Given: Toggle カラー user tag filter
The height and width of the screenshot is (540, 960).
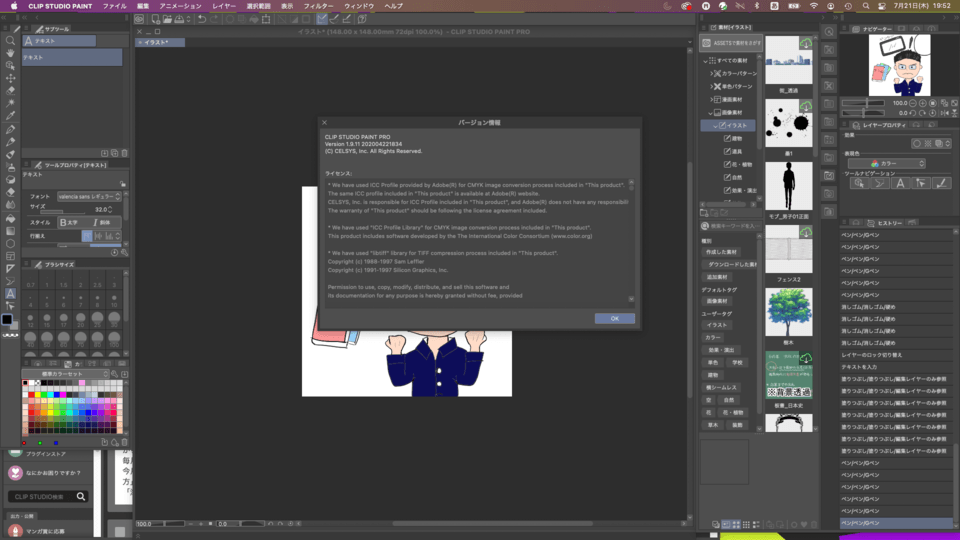Looking at the screenshot, I should tap(712, 337).
